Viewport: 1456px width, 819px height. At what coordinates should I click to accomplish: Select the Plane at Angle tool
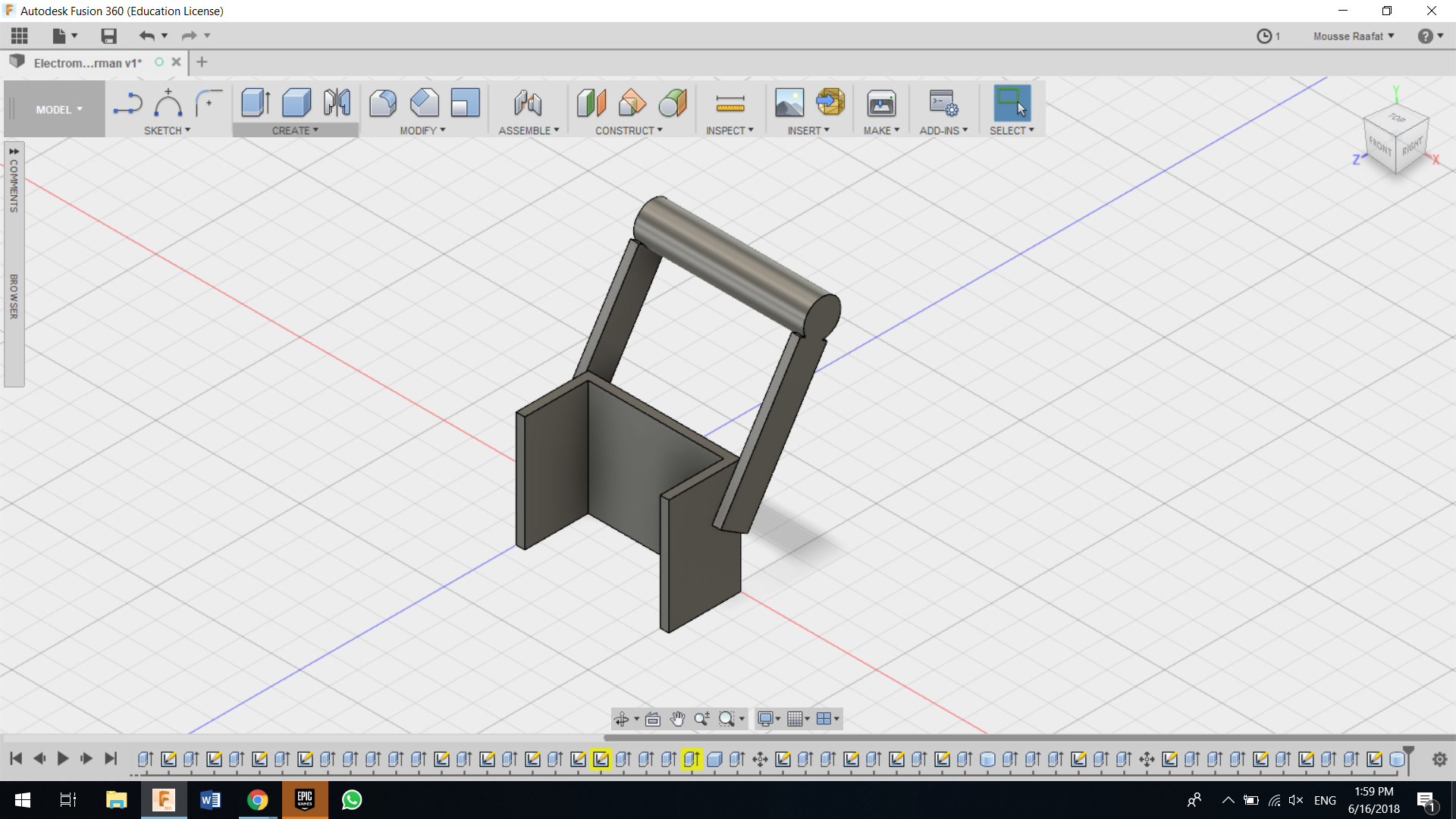[x=632, y=103]
